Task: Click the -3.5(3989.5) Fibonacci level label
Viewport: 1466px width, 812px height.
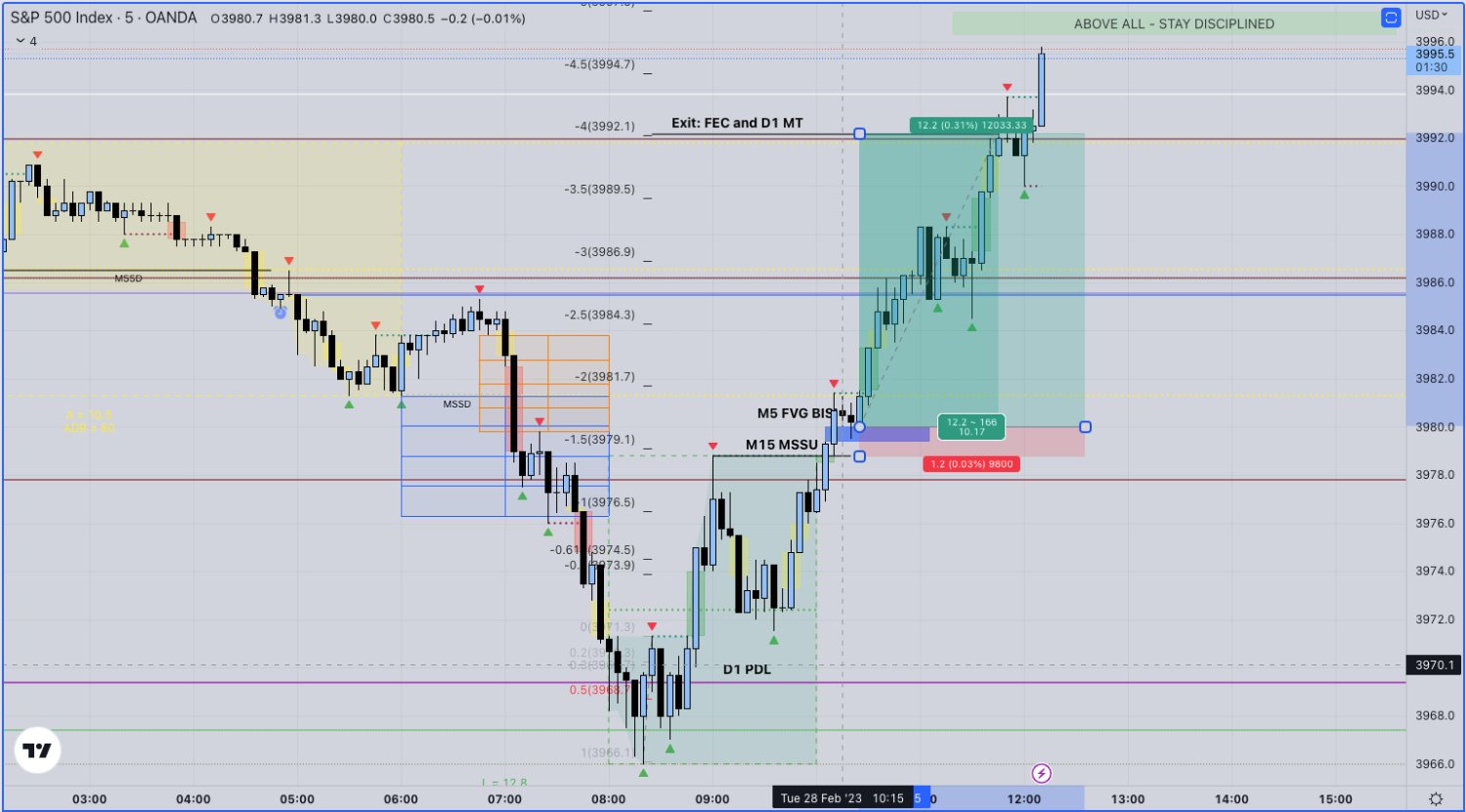Action: [x=599, y=190]
